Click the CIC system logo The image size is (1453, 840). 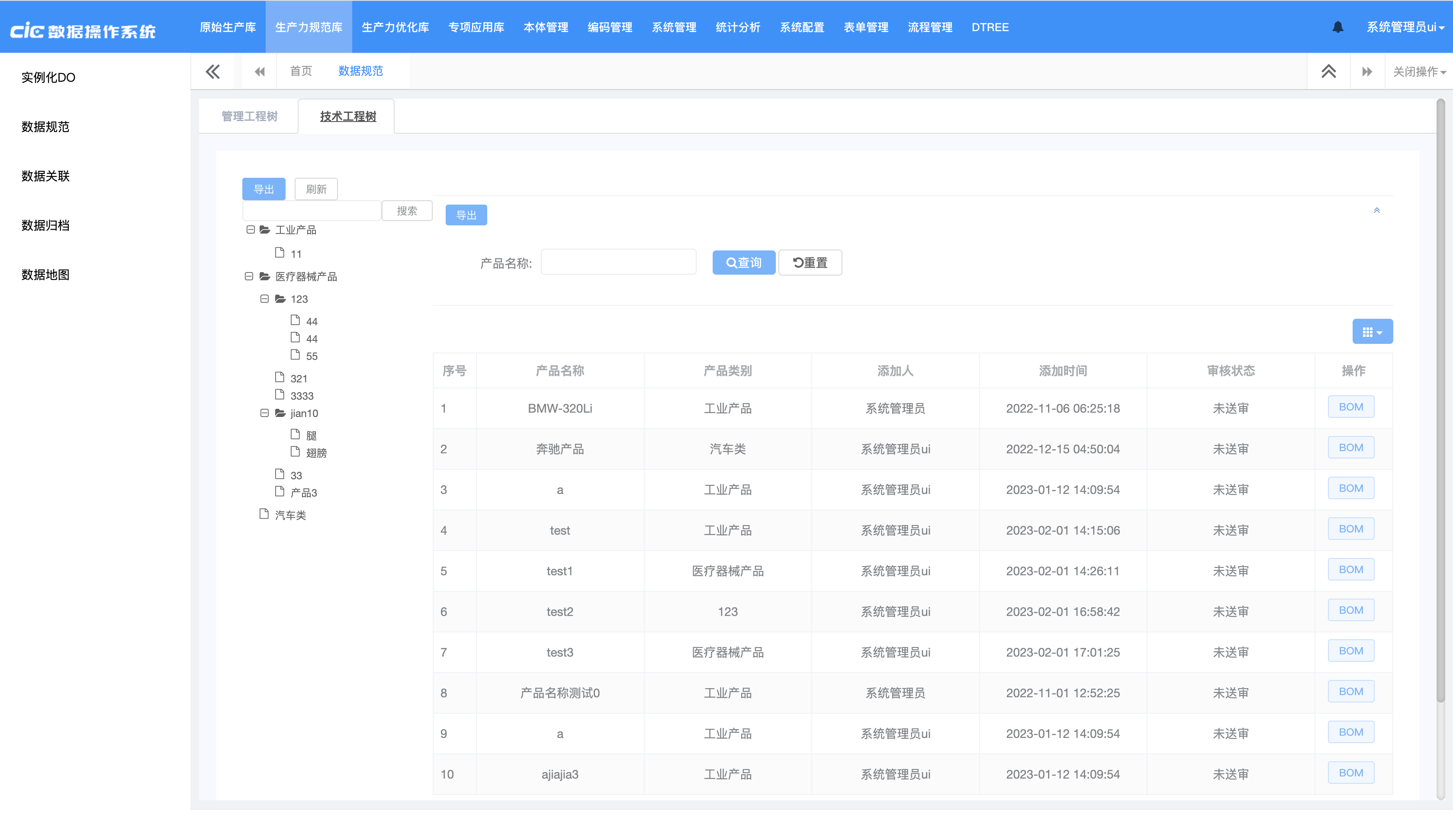pos(83,30)
